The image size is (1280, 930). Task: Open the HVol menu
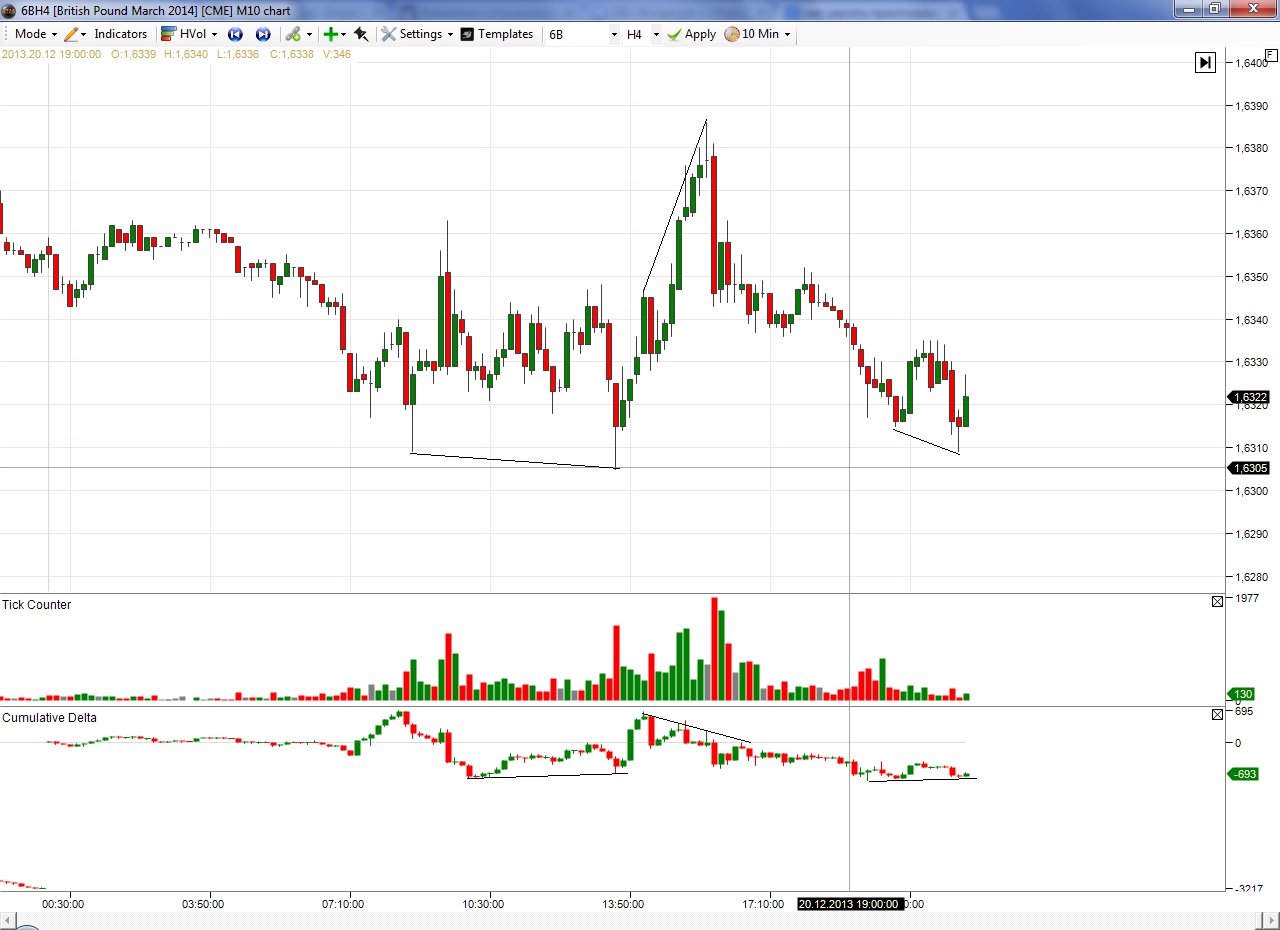pyautogui.click(x=198, y=34)
